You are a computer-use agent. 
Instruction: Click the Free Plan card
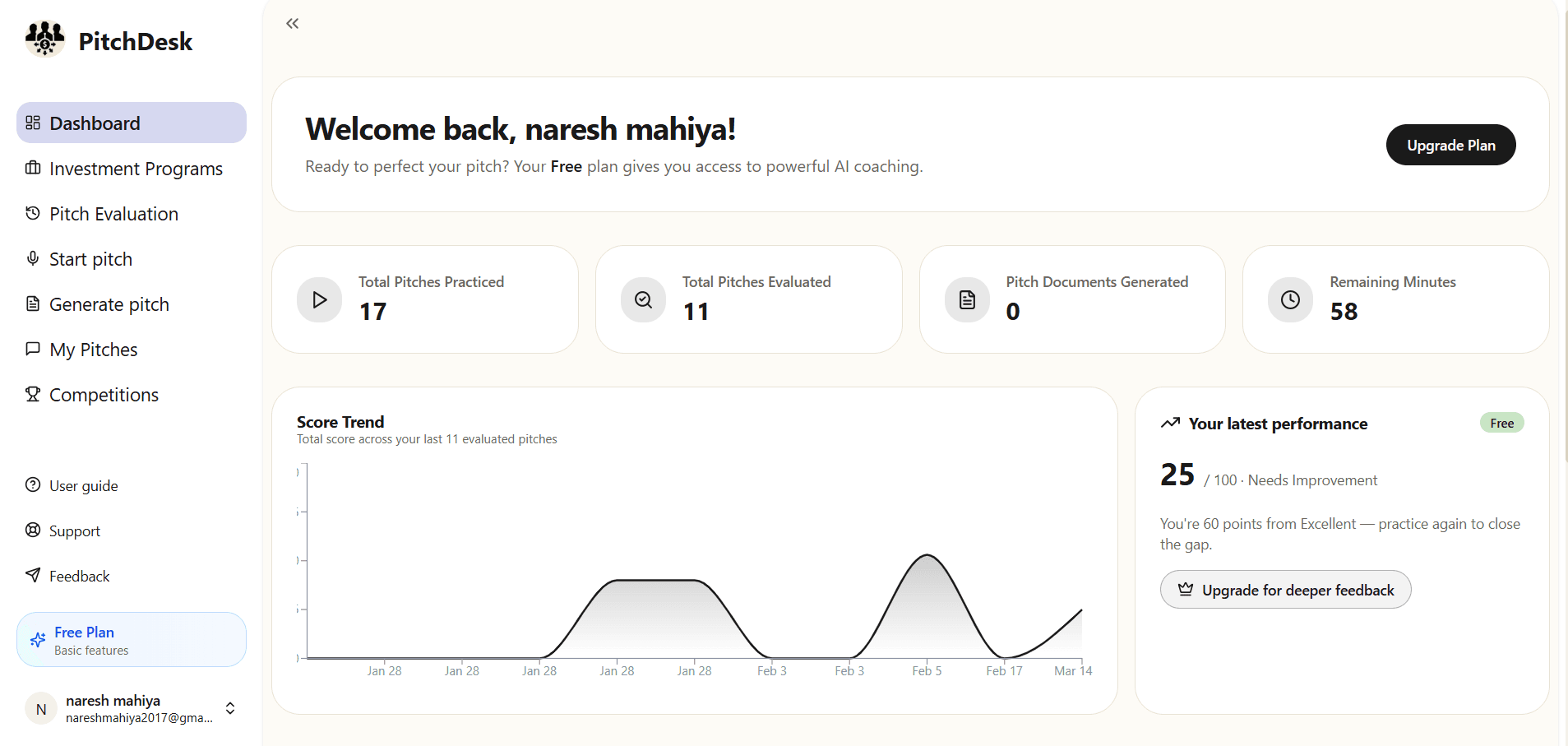(x=132, y=639)
